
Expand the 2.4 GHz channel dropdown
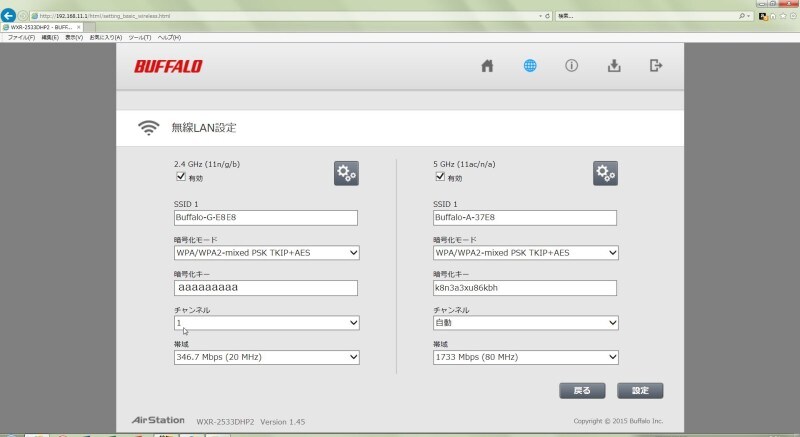266,323
